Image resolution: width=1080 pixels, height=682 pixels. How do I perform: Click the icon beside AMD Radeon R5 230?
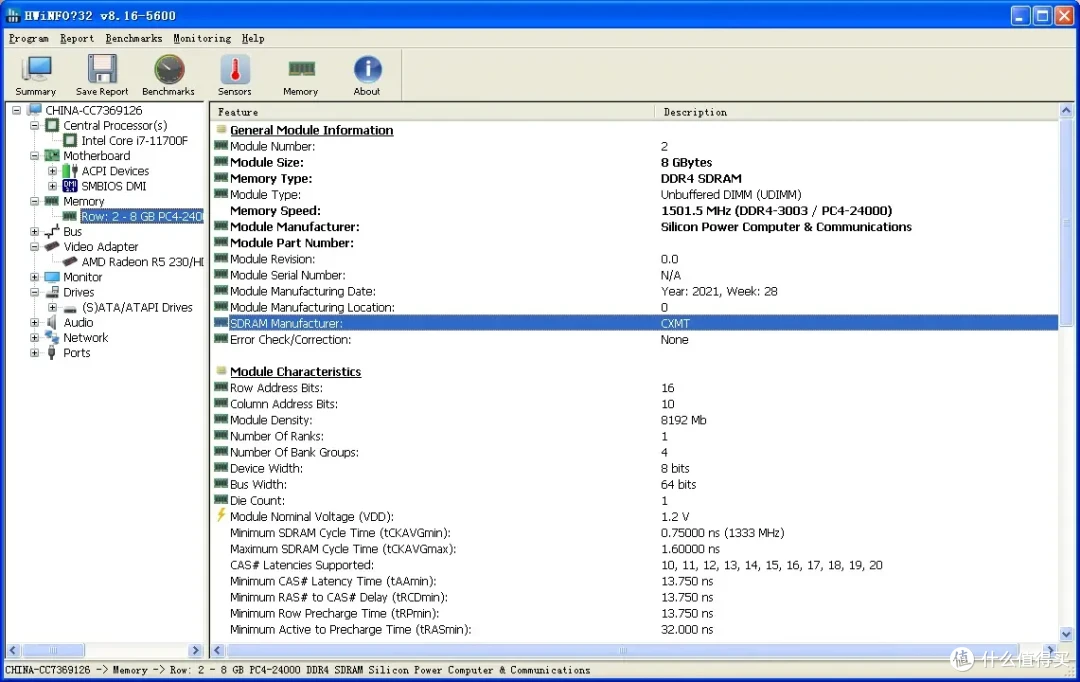(70, 261)
